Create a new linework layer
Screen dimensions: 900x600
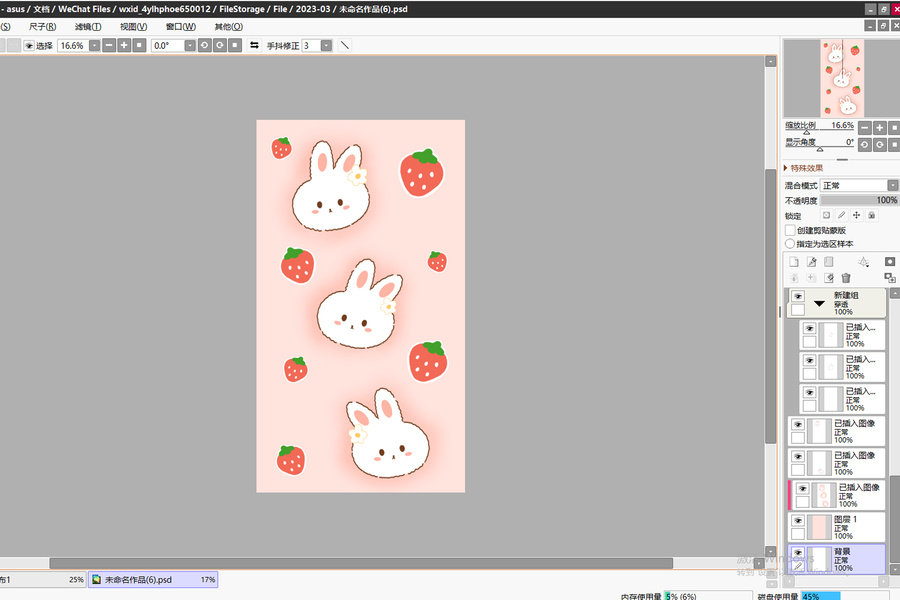[812, 262]
